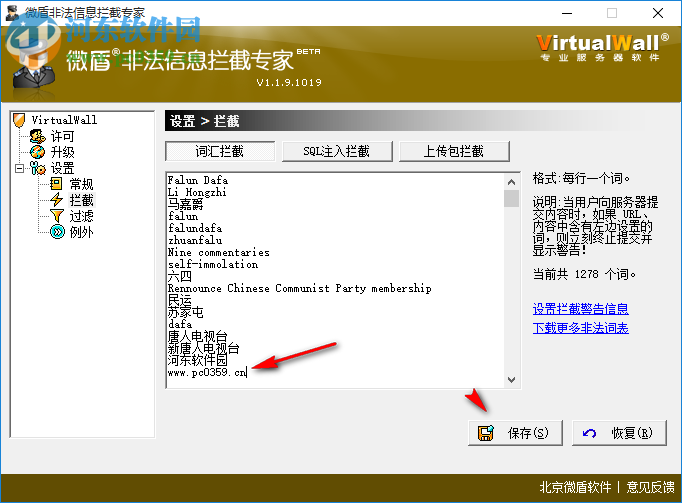Open the 下载更多非法词表 link
Image resolution: width=682 pixels, height=503 pixels.
(581, 328)
